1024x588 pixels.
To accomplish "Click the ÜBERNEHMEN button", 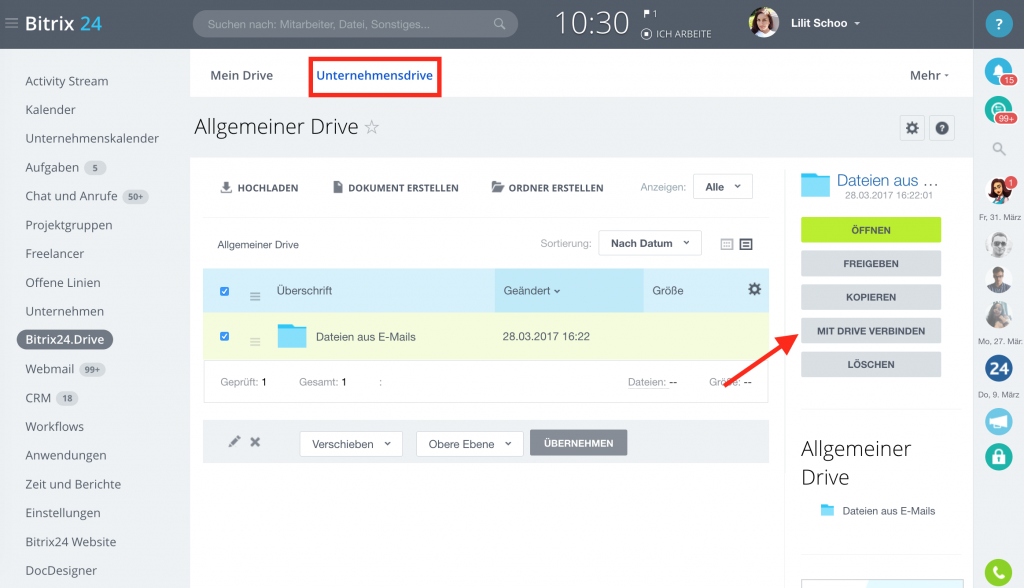I will click(x=578, y=443).
